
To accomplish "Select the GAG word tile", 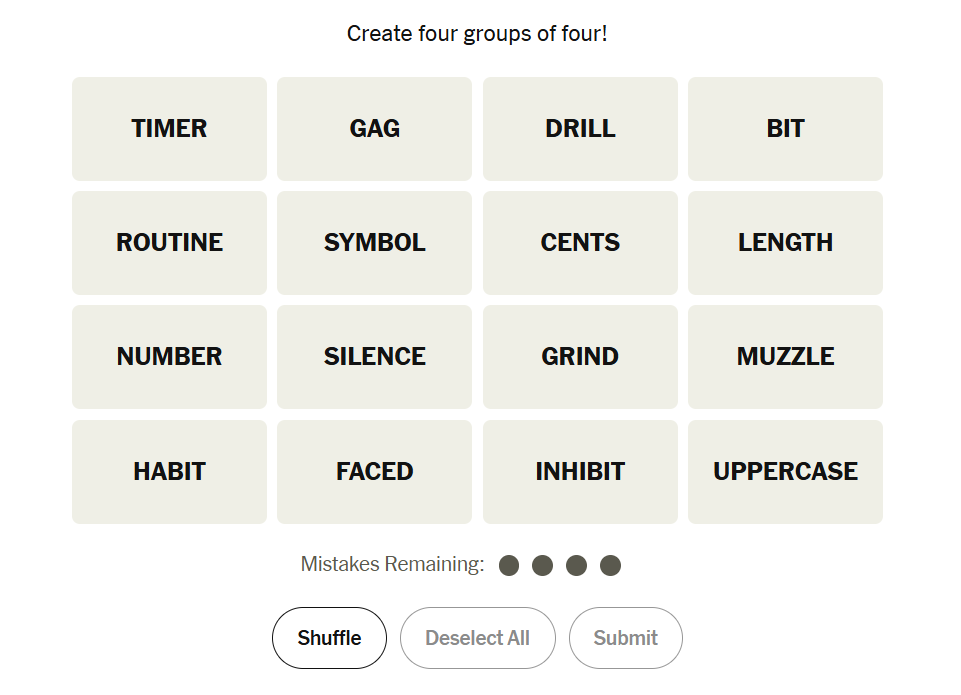I will tap(374, 129).
